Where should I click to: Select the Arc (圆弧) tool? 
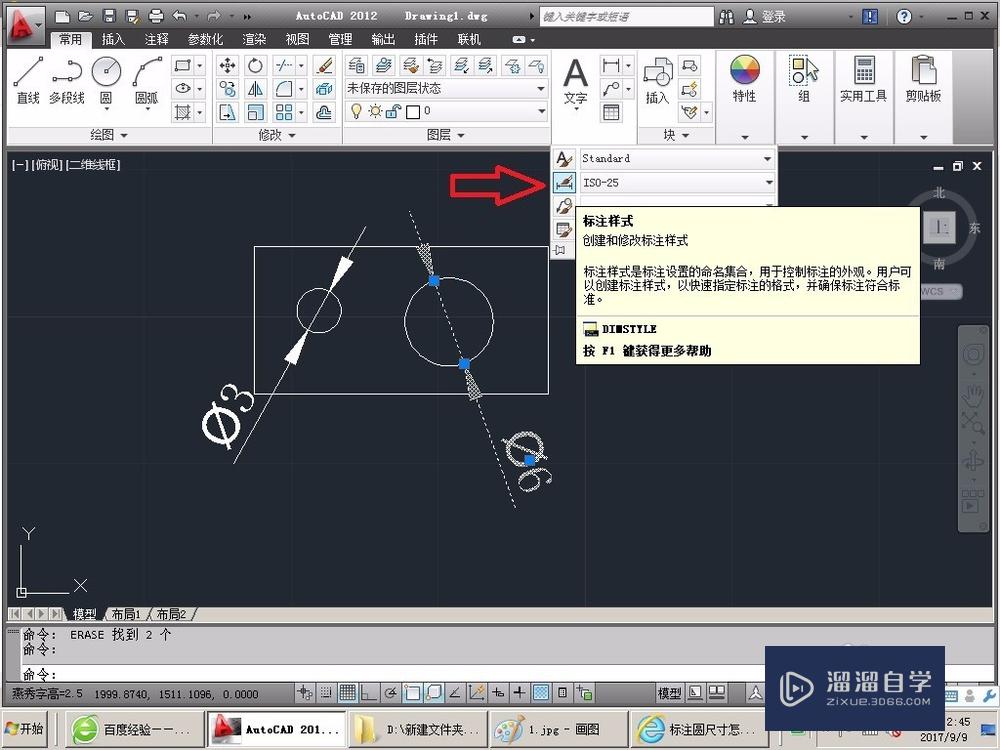[x=147, y=80]
